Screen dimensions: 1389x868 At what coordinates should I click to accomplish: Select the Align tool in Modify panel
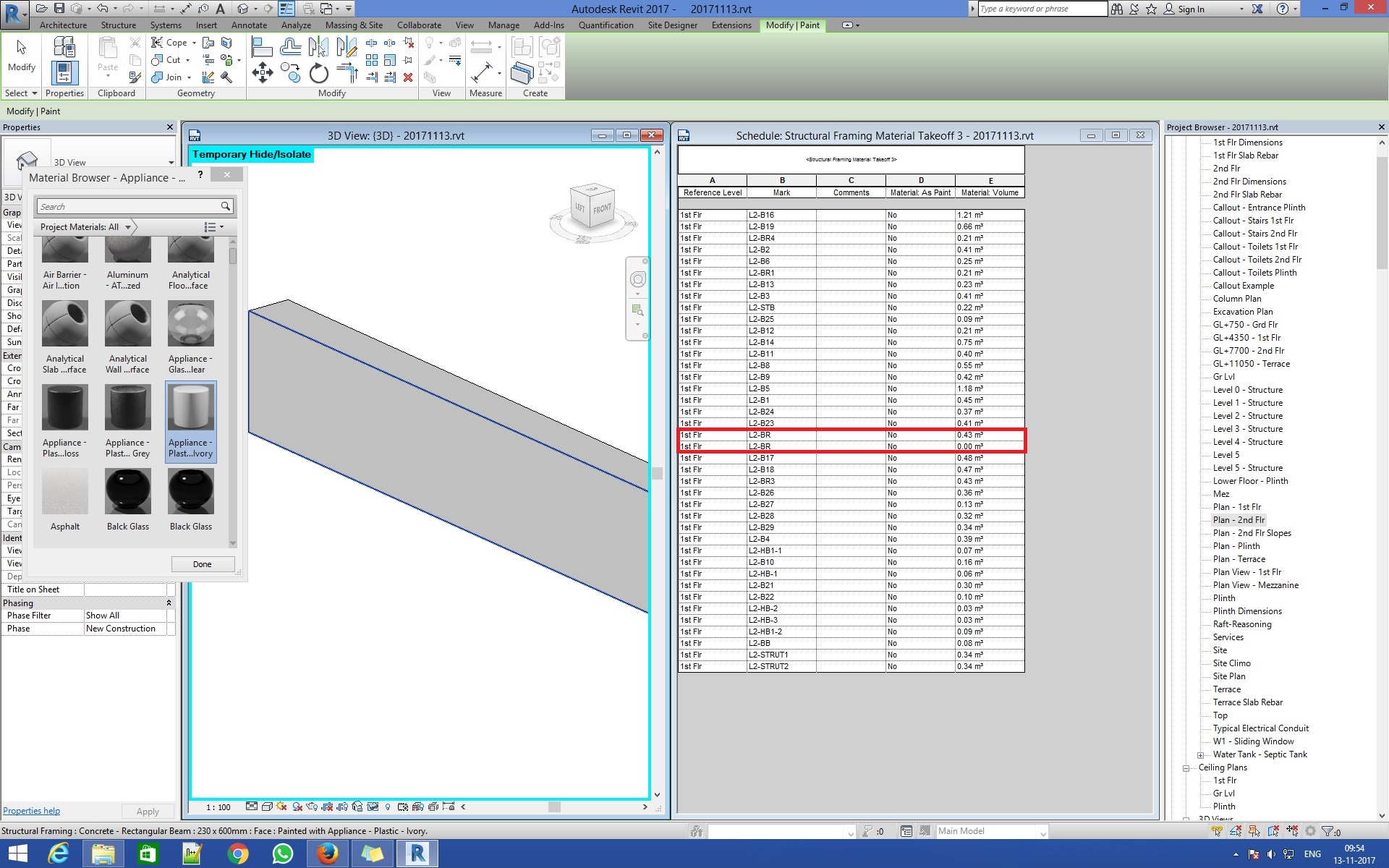(262, 46)
